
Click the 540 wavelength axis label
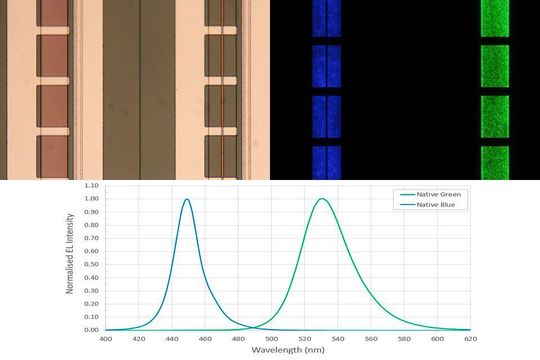[x=338, y=339]
